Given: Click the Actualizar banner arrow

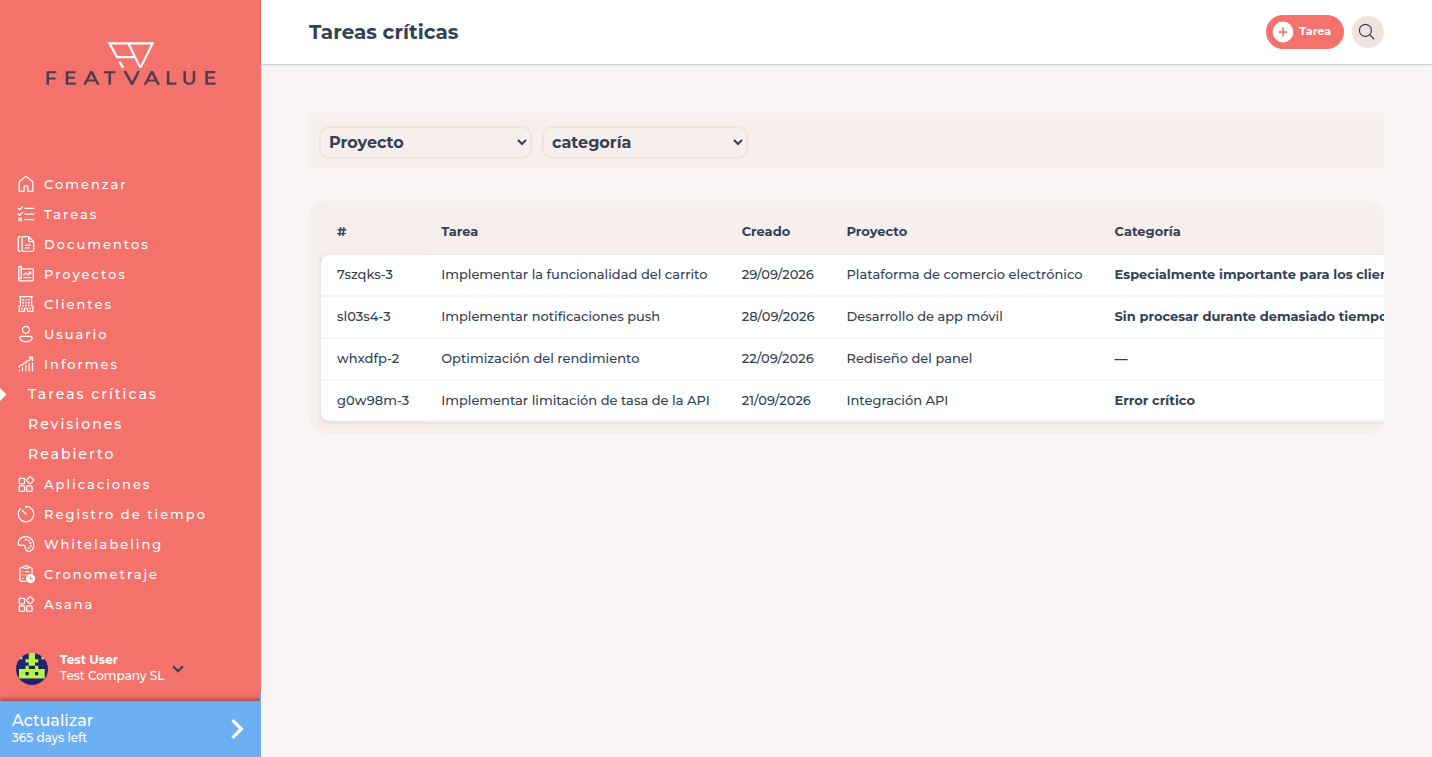Looking at the screenshot, I should click(x=237, y=729).
